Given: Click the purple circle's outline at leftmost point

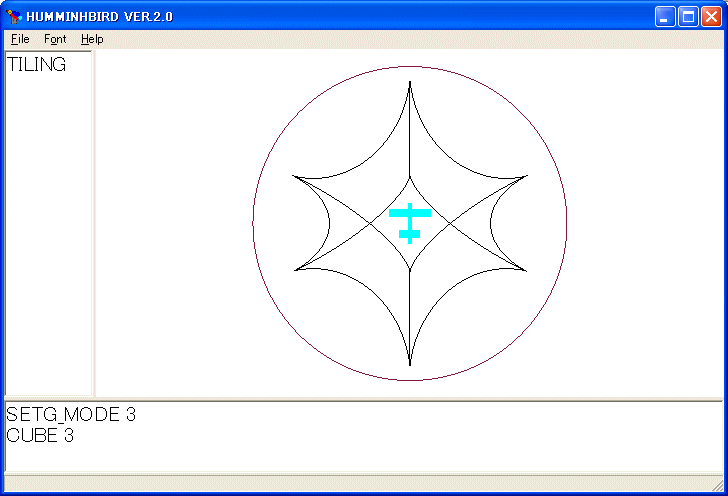Looking at the screenshot, I should tap(253, 223).
